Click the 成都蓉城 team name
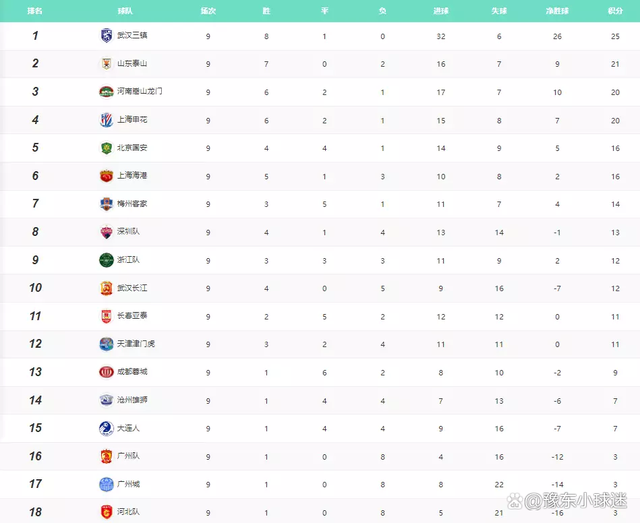 (x=132, y=372)
